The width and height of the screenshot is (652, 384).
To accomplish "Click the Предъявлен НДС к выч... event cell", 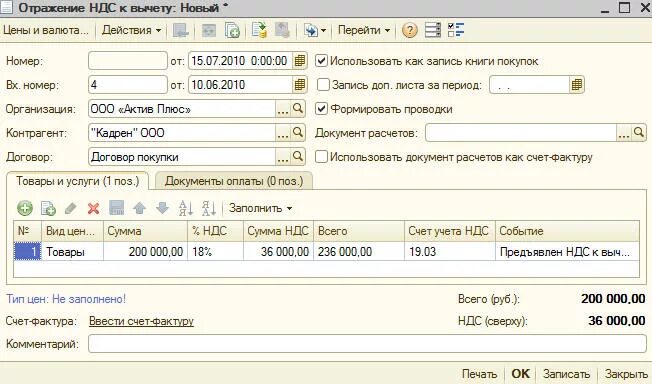I will 567,252.
